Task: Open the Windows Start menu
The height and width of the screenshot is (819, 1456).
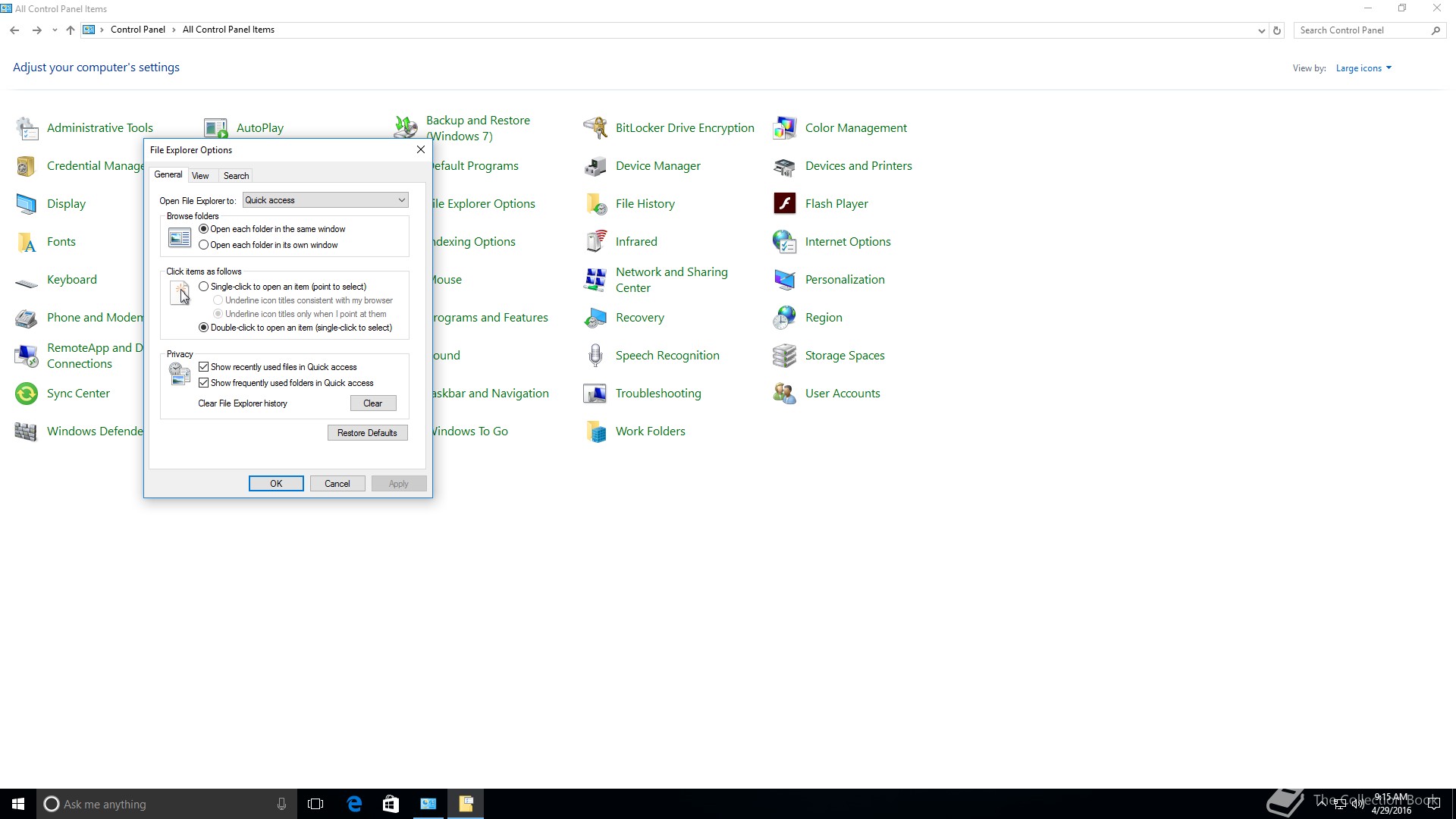Action: point(18,804)
